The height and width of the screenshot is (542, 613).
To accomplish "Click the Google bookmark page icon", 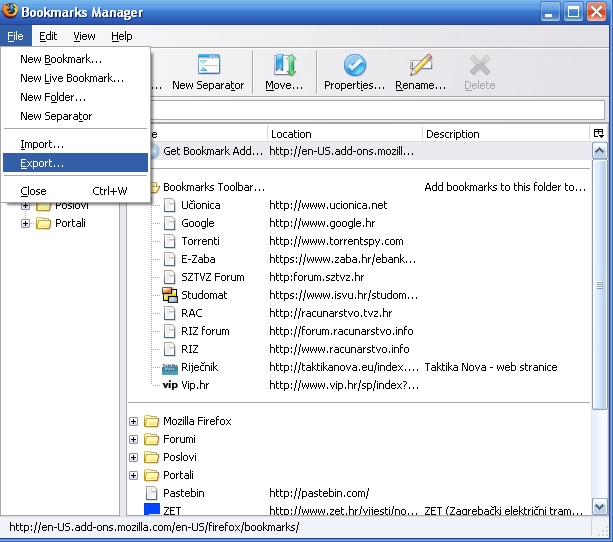I will click(169, 223).
